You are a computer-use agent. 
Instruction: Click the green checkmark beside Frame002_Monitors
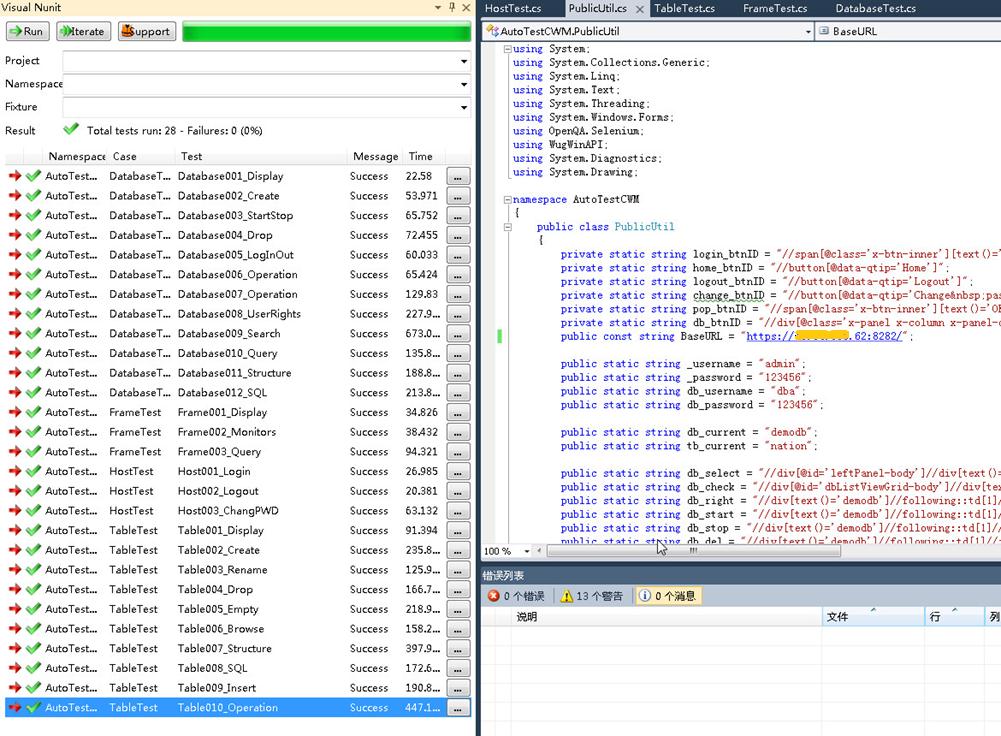(x=33, y=432)
